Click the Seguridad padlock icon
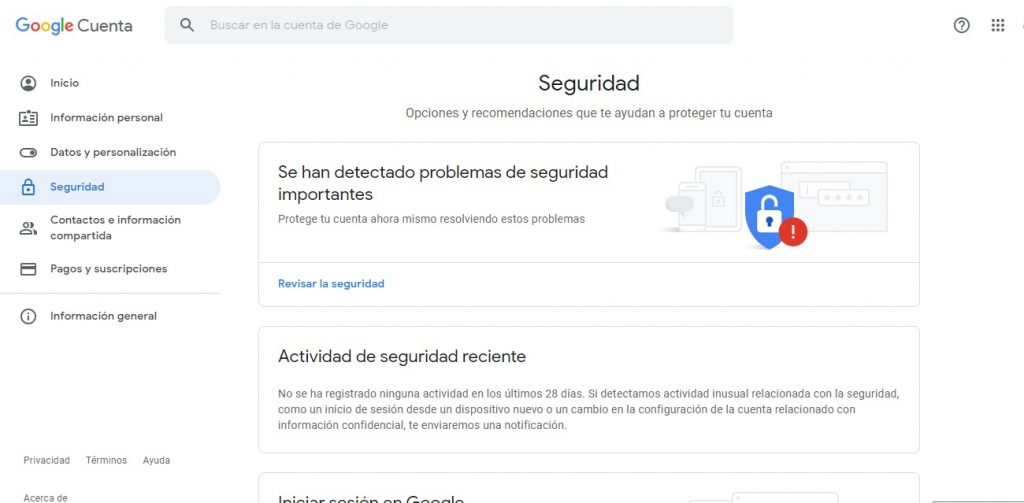Image resolution: width=1024 pixels, height=503 pixels. pyautogui.click(x=28, y=187)
